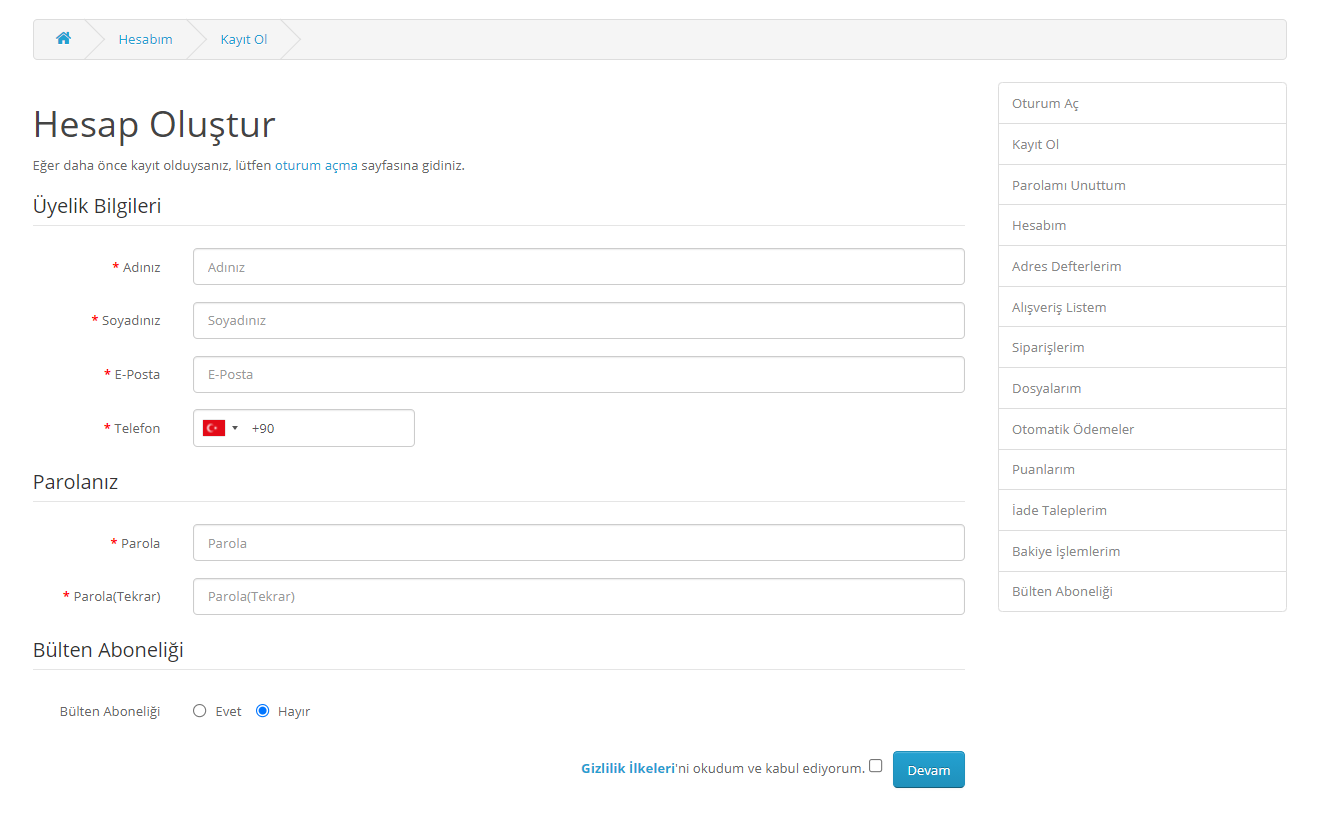
Task: Open Siparişlerim sidebar item
Action: tap(1142, 347)
